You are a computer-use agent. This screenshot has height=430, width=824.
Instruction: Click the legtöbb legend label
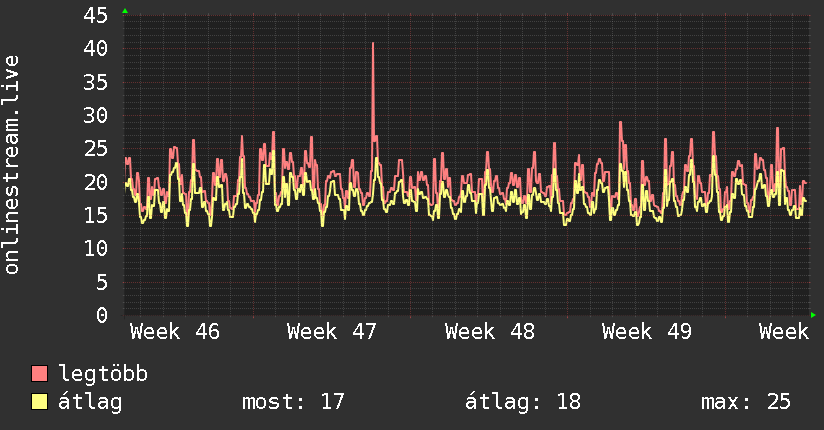click(x=103, y=374)
